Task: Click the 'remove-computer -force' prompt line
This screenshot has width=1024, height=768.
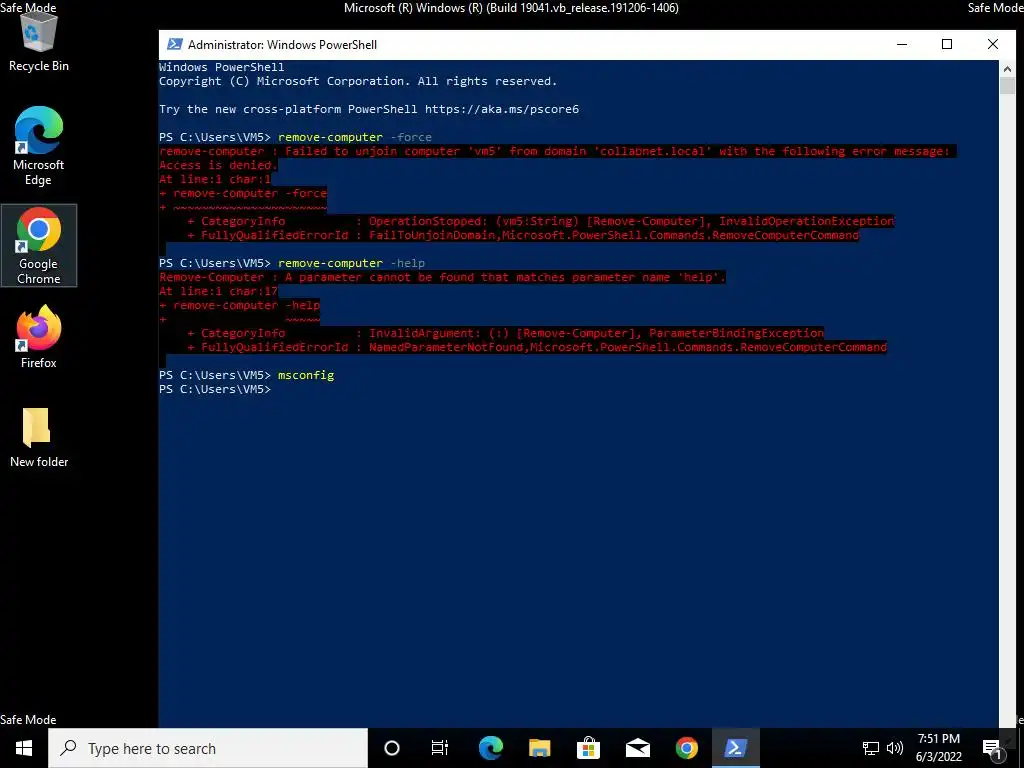Action: [x=295, y=137]
